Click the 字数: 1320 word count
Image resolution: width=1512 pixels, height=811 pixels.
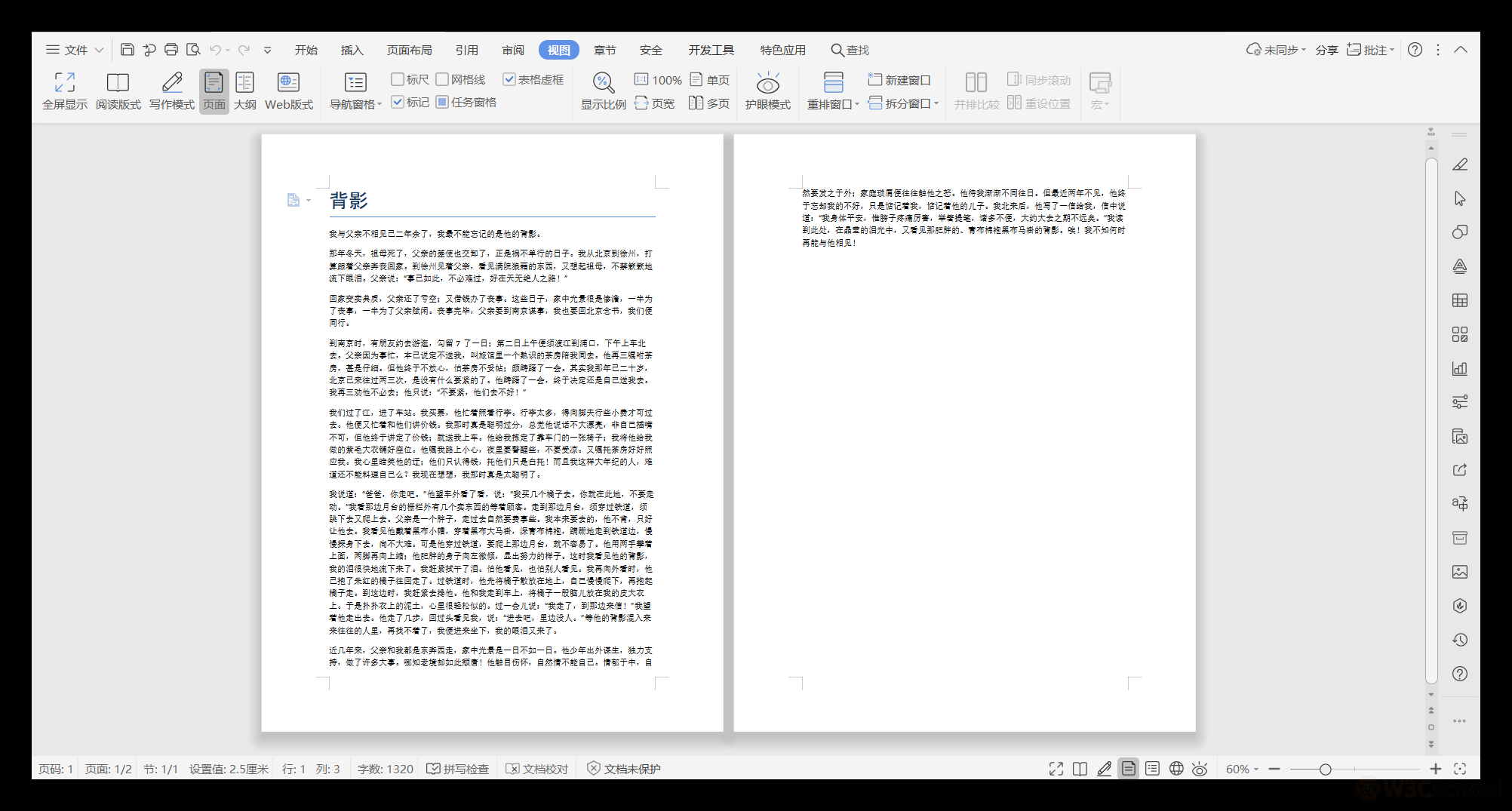(x=386, y=769)
